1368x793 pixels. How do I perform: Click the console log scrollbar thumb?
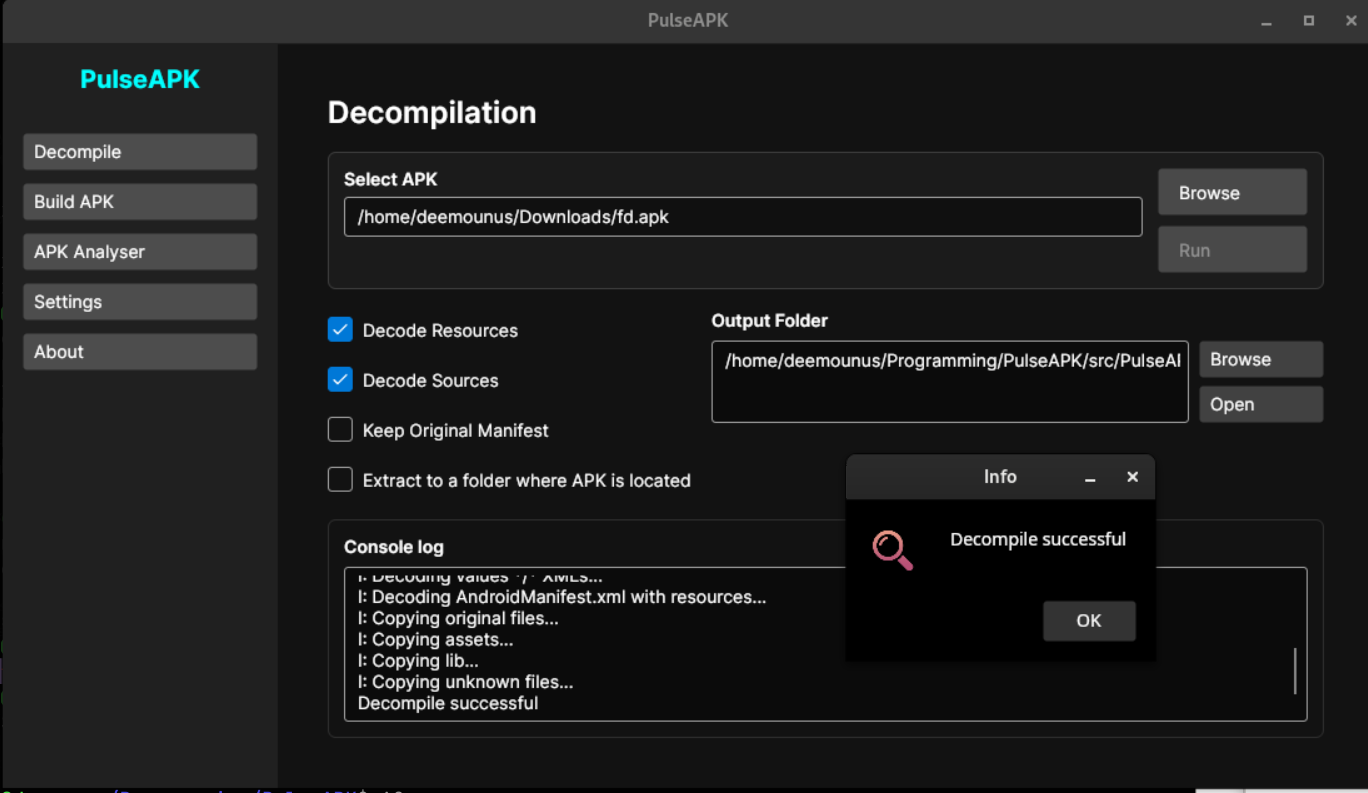1295,670
